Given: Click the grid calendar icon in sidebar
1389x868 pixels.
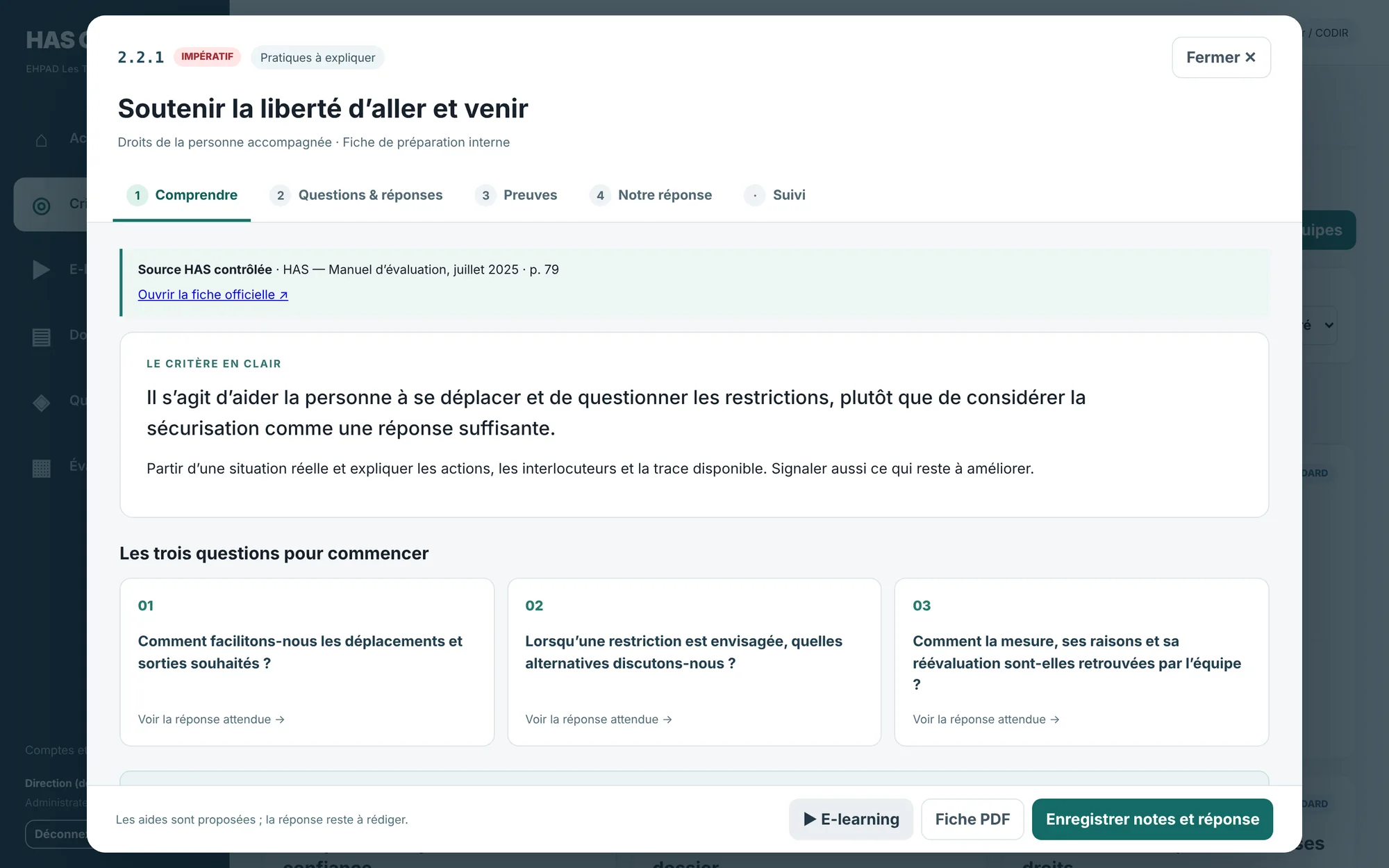Looking at the screenshot, I should click(42, 468).
